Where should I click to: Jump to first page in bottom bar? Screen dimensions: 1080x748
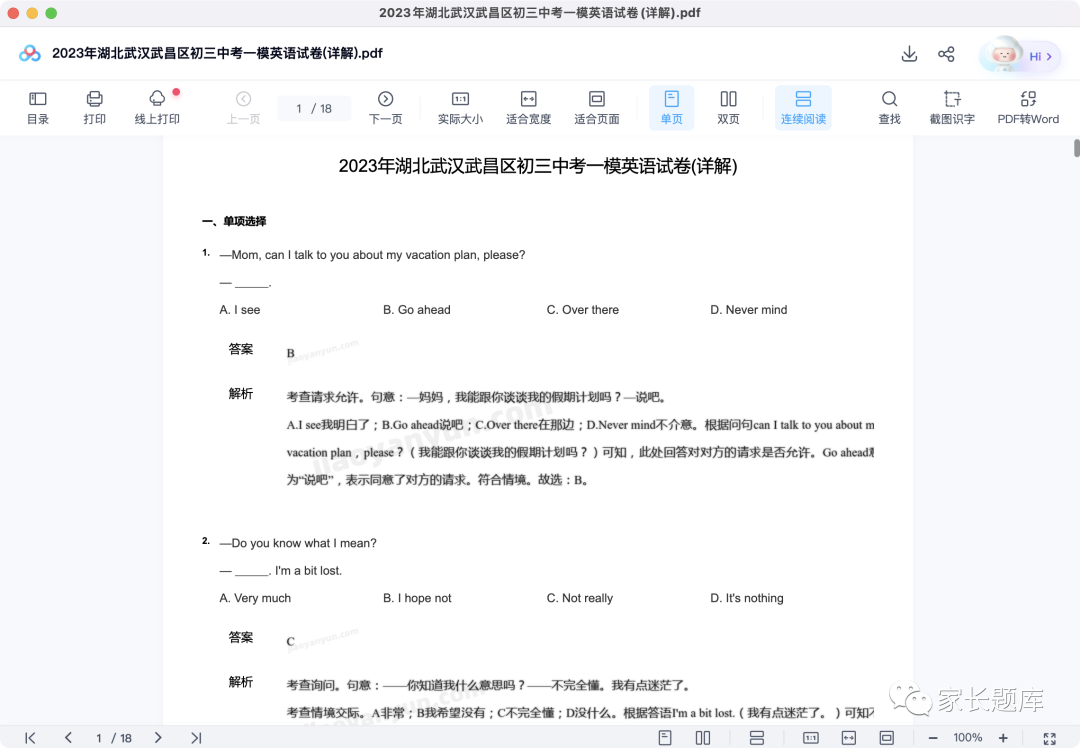(30, 738)
